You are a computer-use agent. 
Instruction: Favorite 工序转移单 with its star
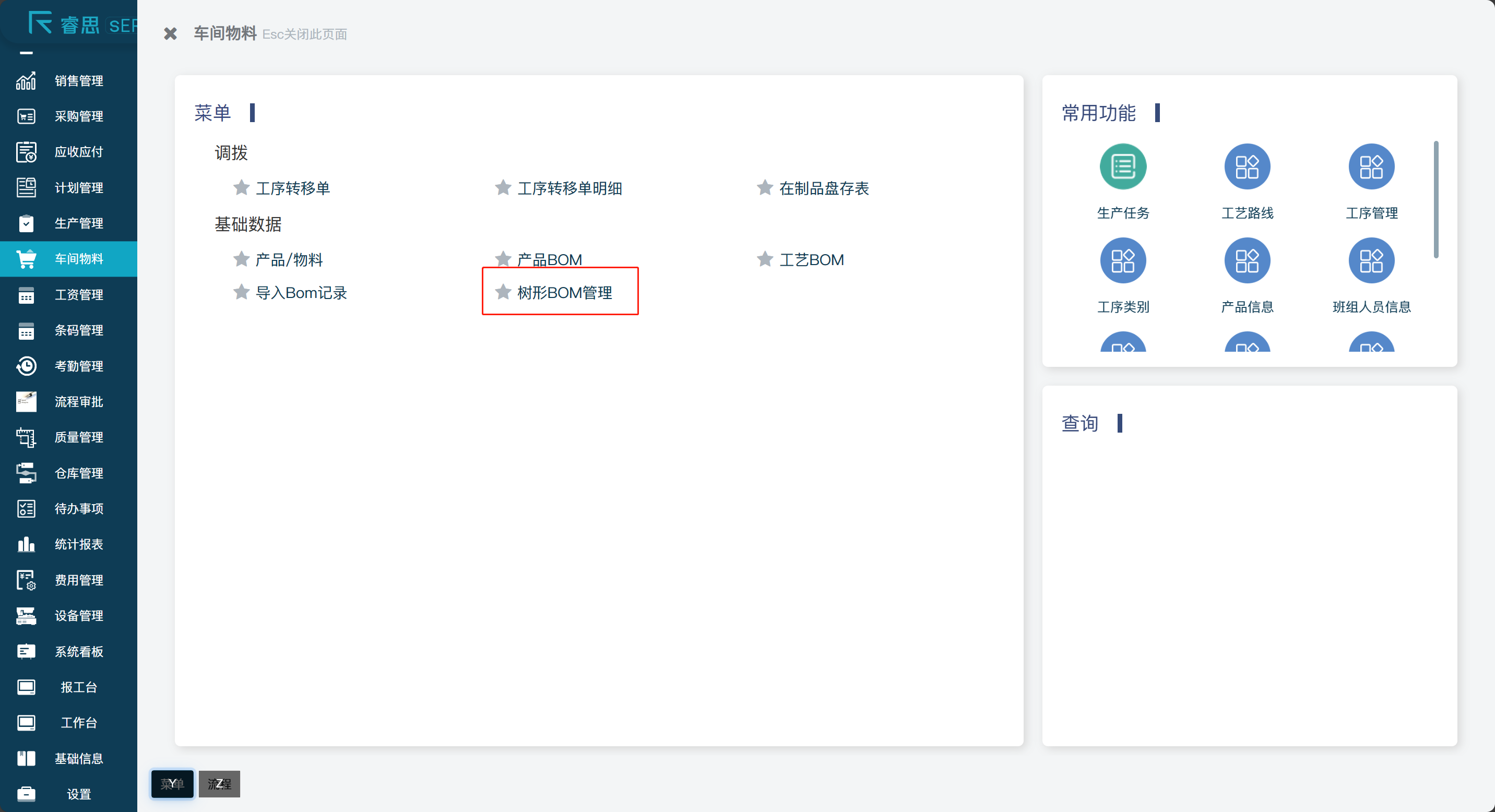242,187
